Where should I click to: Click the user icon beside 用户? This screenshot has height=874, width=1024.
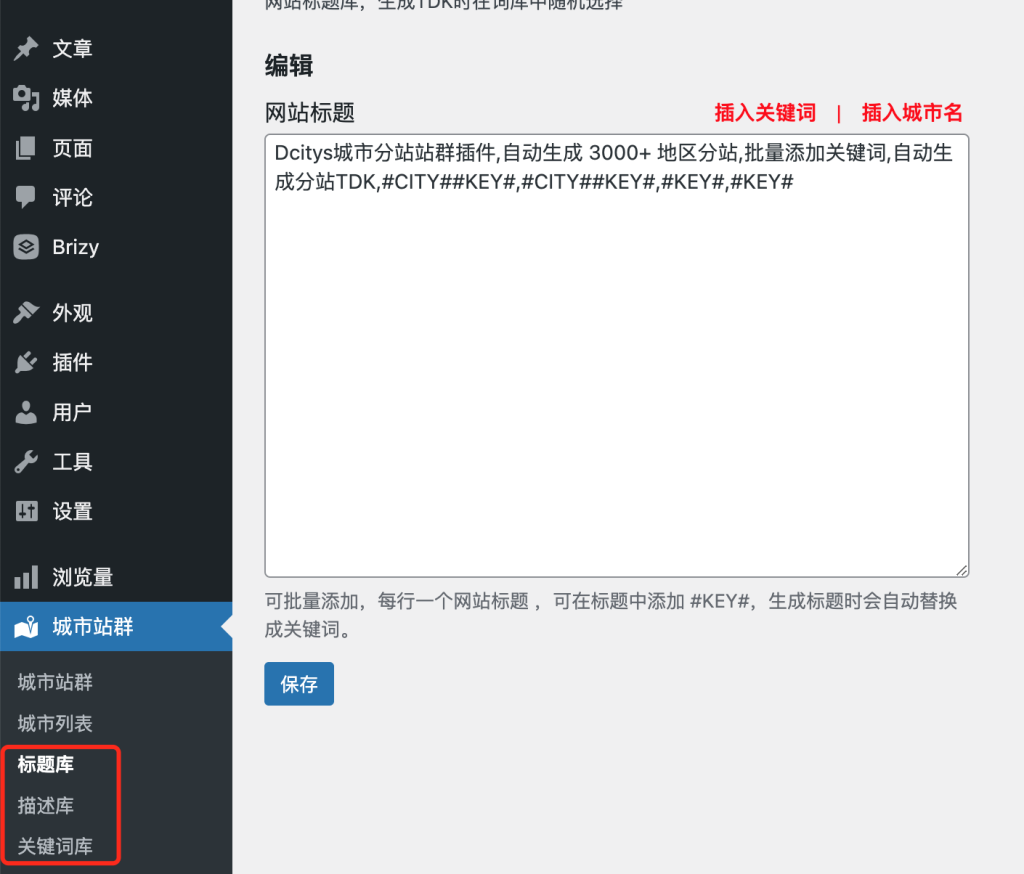tap(26, 412)
